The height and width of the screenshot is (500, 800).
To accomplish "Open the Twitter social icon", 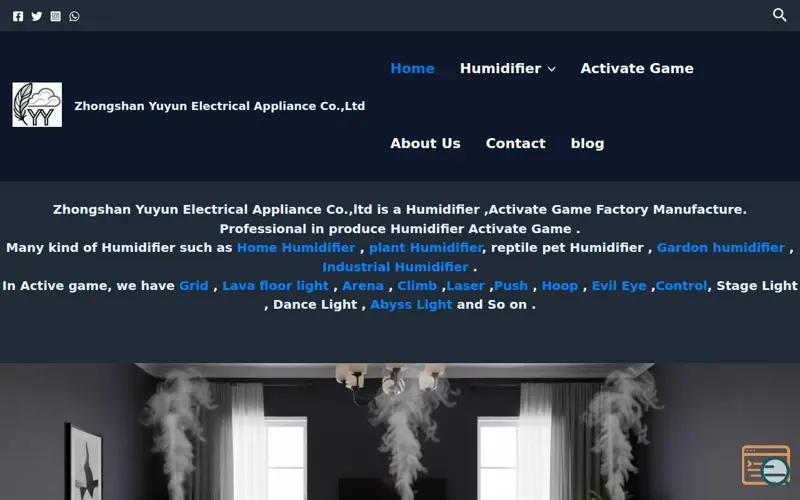I will tap(37, 16).
